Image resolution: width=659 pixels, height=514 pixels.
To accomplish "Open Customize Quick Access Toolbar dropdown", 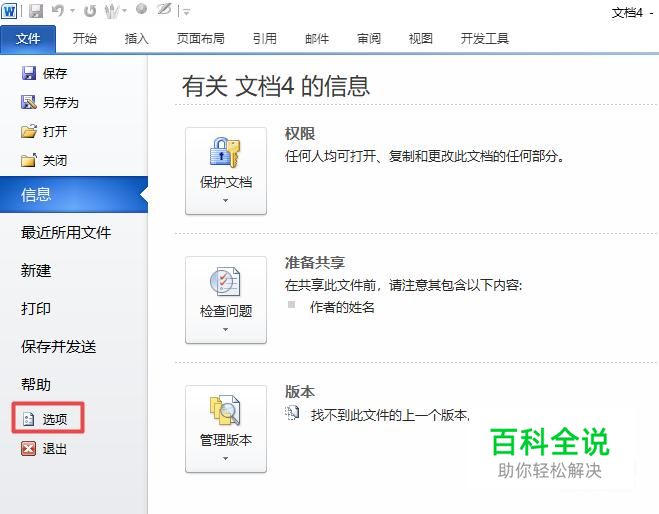I will click(x=187, y=12).
